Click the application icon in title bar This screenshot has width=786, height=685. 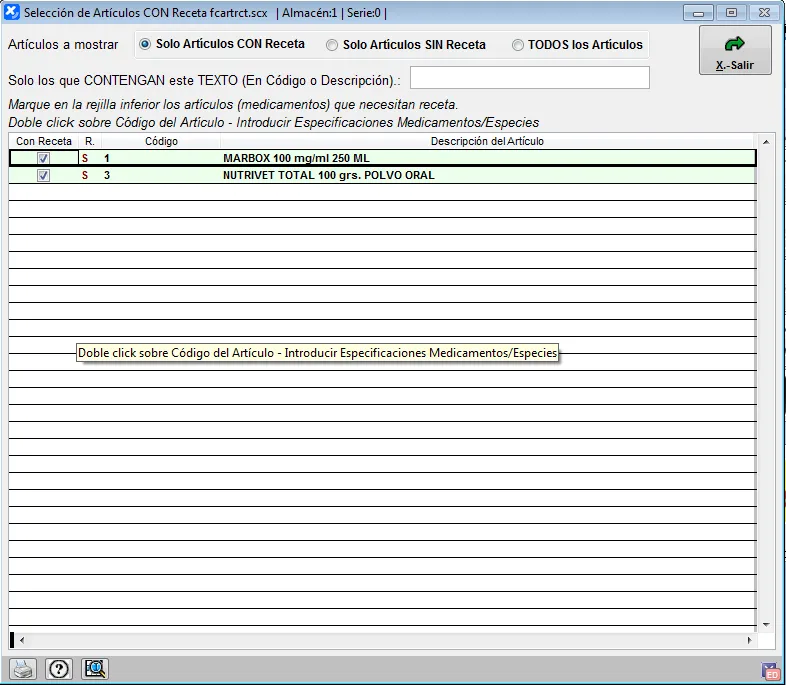(12, 13)
